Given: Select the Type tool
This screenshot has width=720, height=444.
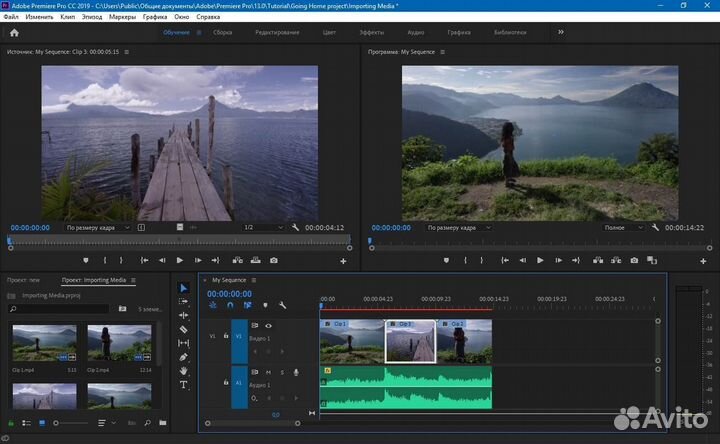Looking at the screenshot, I should [184, 384].
